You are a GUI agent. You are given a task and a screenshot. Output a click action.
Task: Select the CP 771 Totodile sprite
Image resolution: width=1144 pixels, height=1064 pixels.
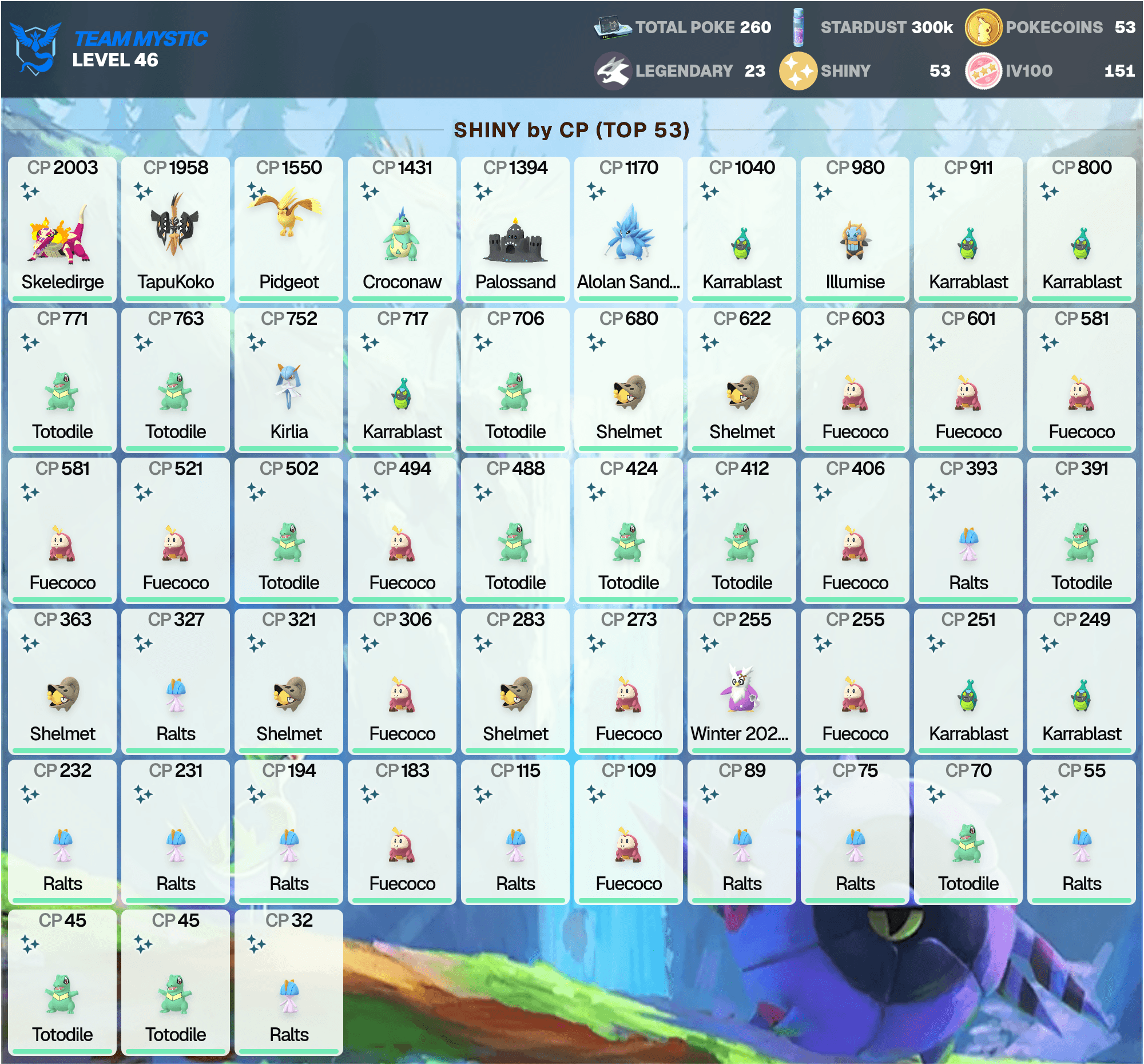click(x=62, y=391)
